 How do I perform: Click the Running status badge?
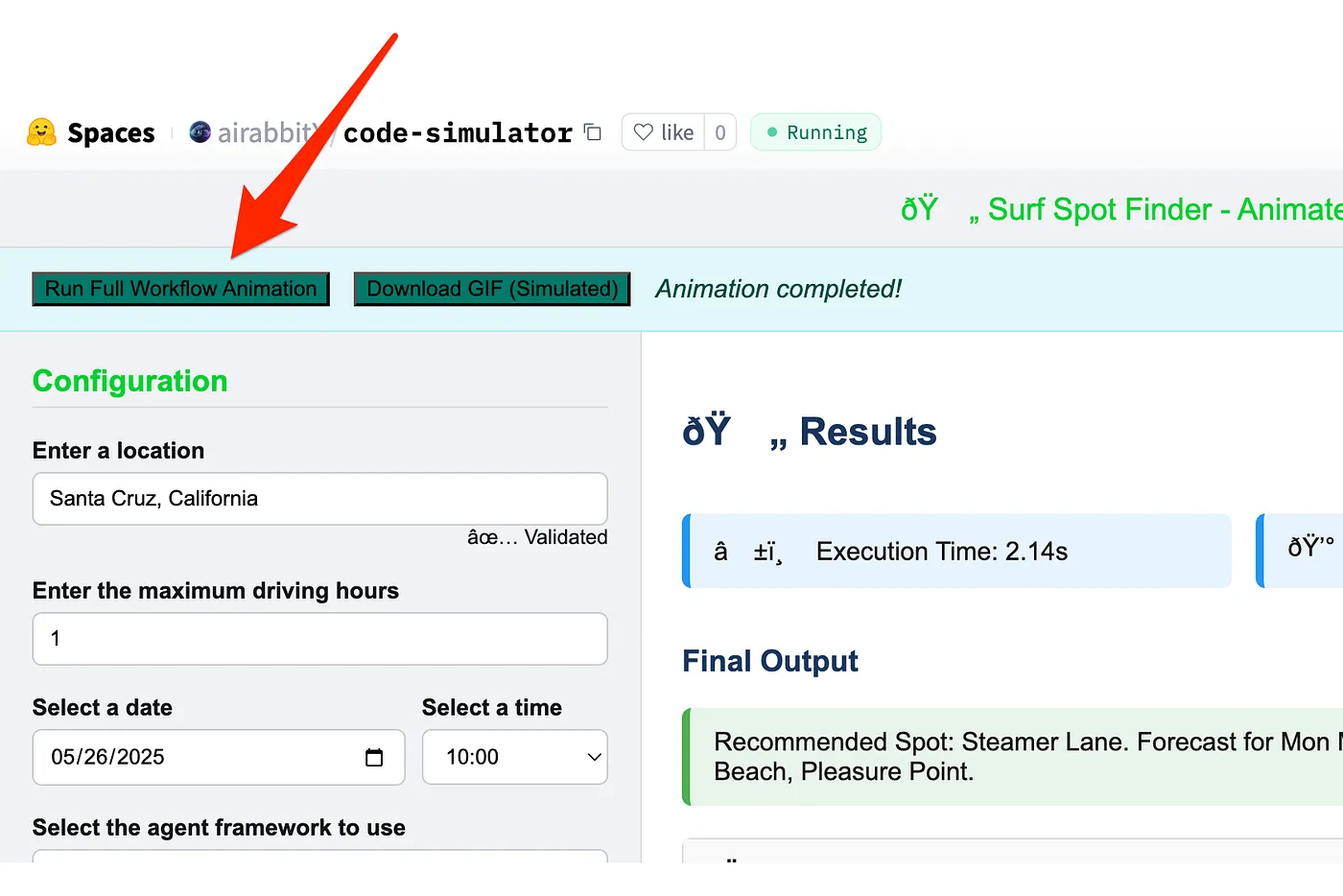pos(815,132)
